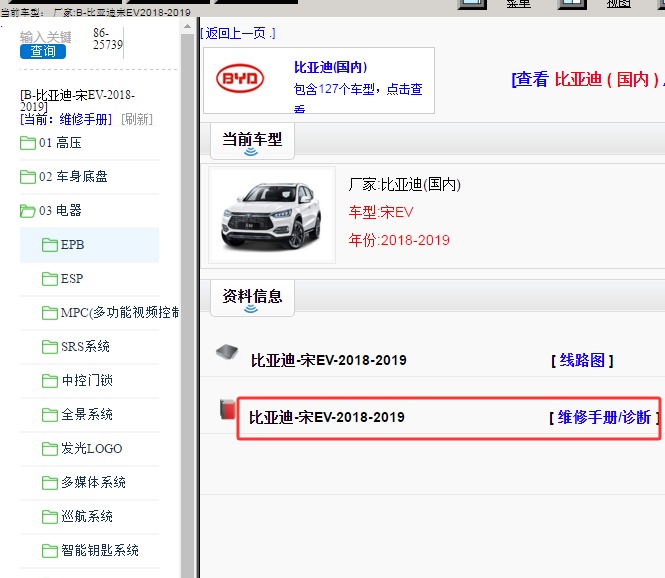Open the 全景系统 subfolder
The width and height of the screenshot is (665, 578).
point(89,414)
